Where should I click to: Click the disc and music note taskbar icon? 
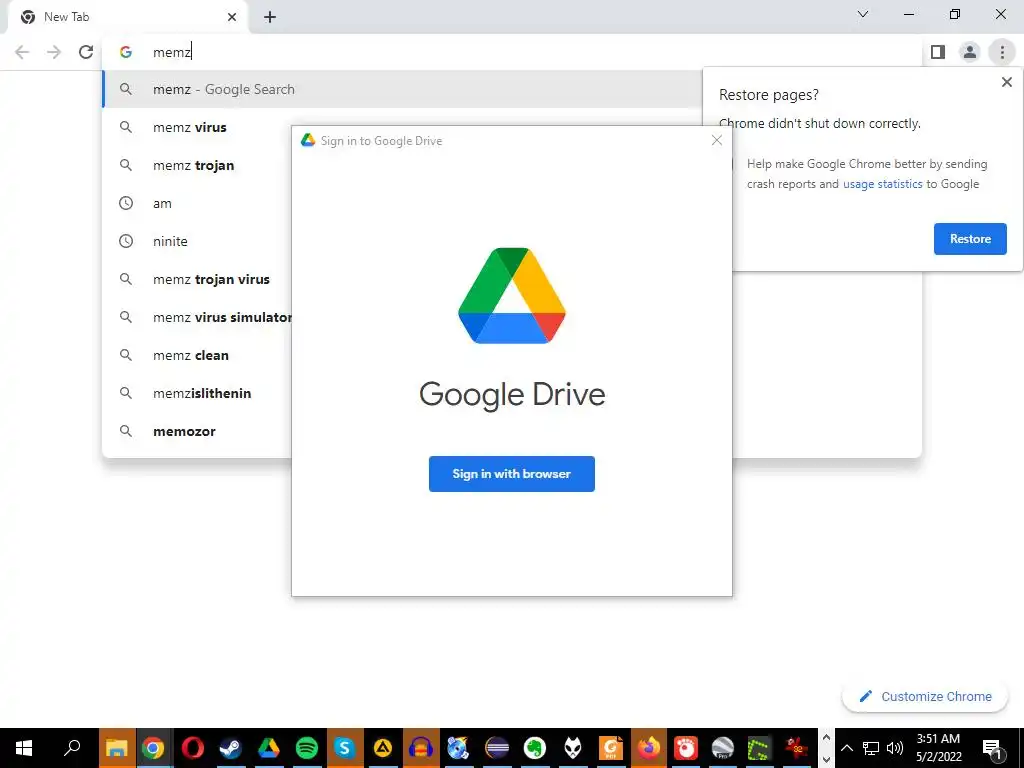458,748
